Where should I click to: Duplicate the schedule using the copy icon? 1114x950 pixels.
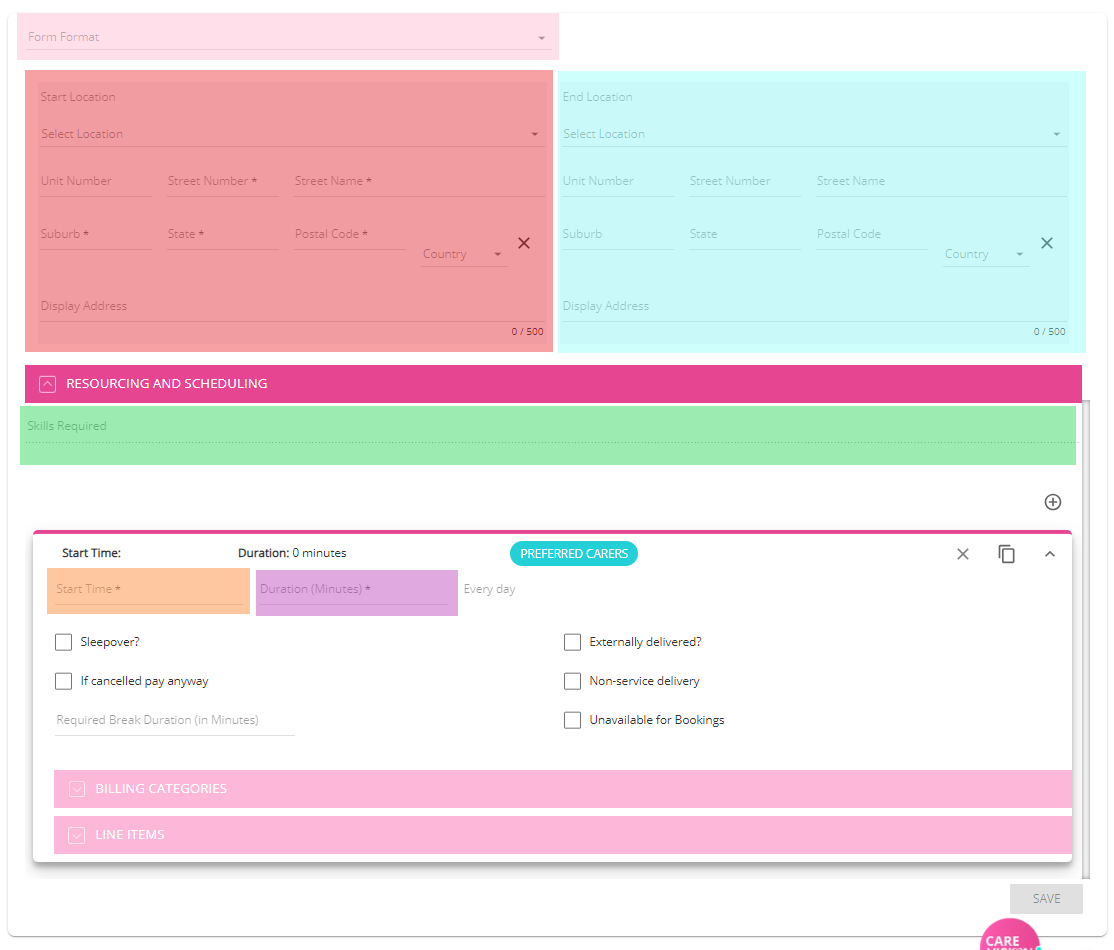click(x=1007, y=554)
